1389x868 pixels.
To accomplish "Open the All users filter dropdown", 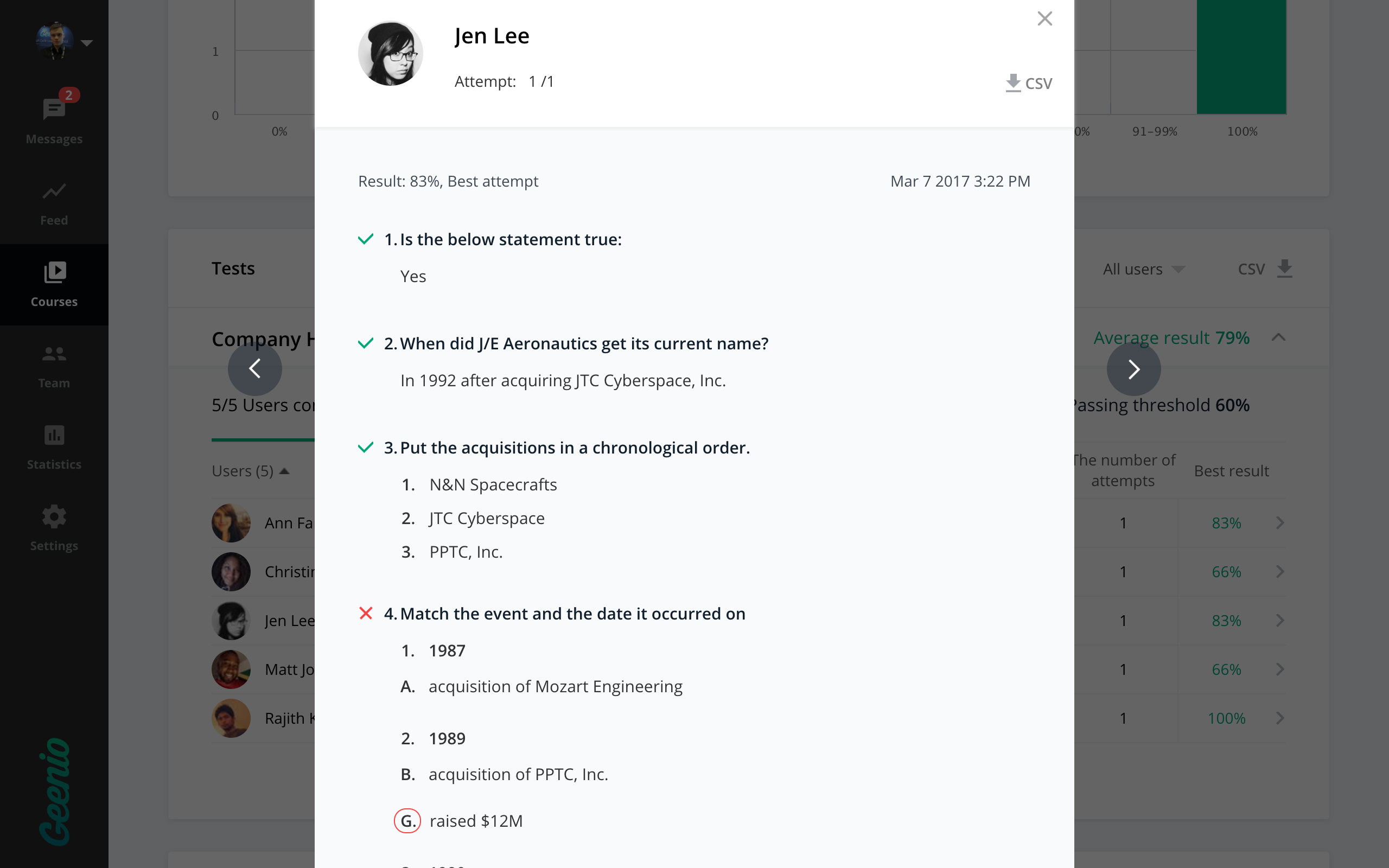I will coord(1143,269).
